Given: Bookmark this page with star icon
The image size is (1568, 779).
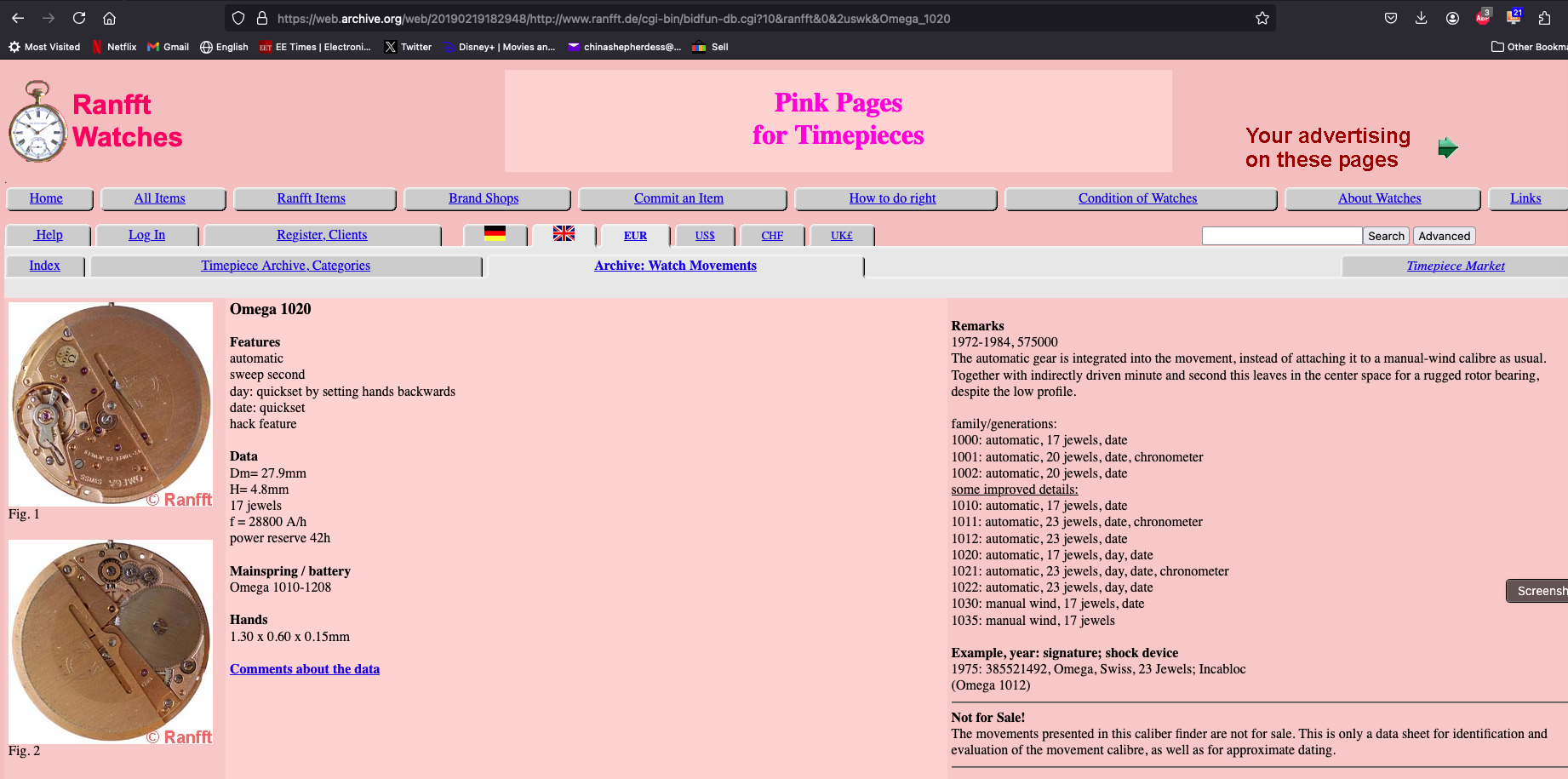Looking at the screenshot, I should 1262,18.
